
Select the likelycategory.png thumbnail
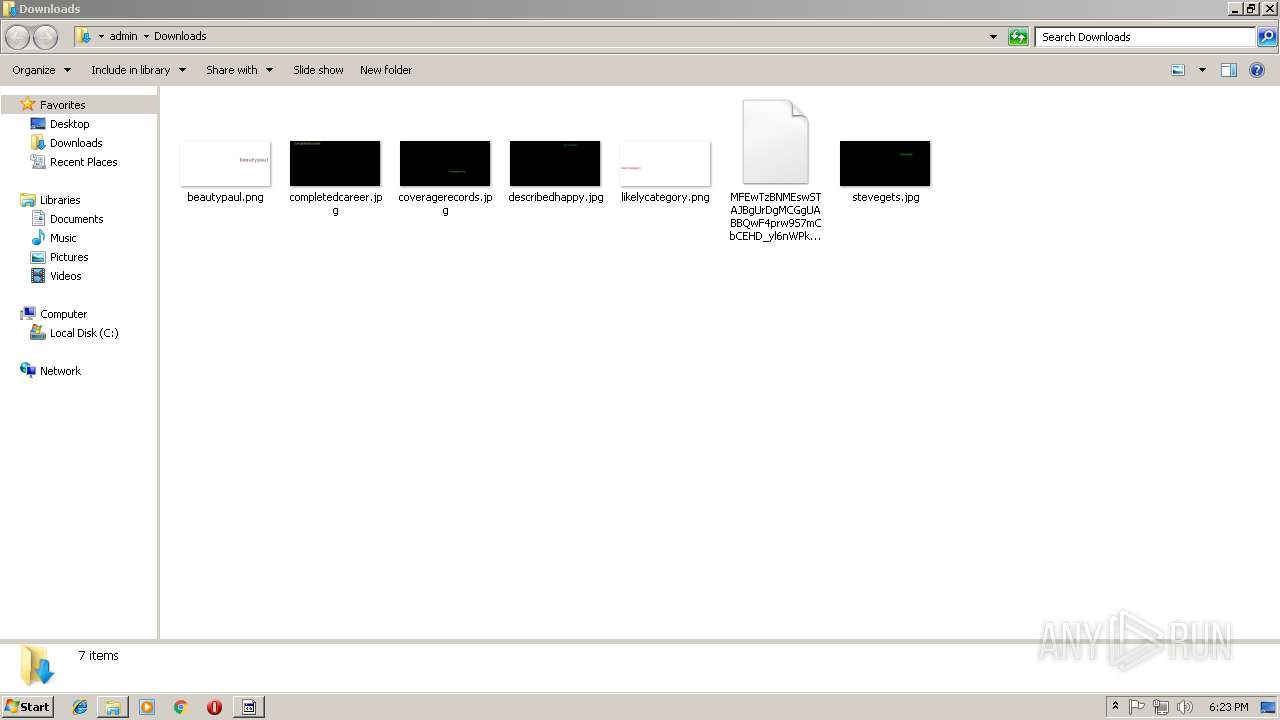click(665, 163)
